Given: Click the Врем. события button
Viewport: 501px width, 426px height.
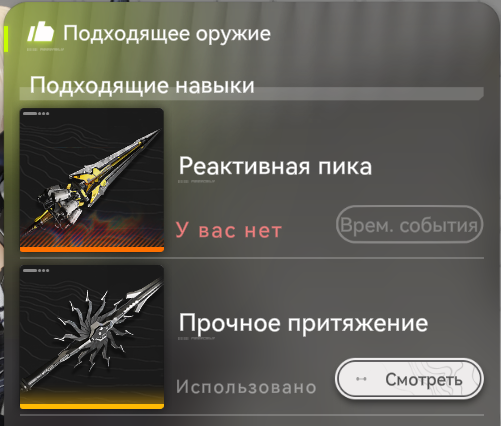Looking at the screenshot, I should [x=409, y=225].
